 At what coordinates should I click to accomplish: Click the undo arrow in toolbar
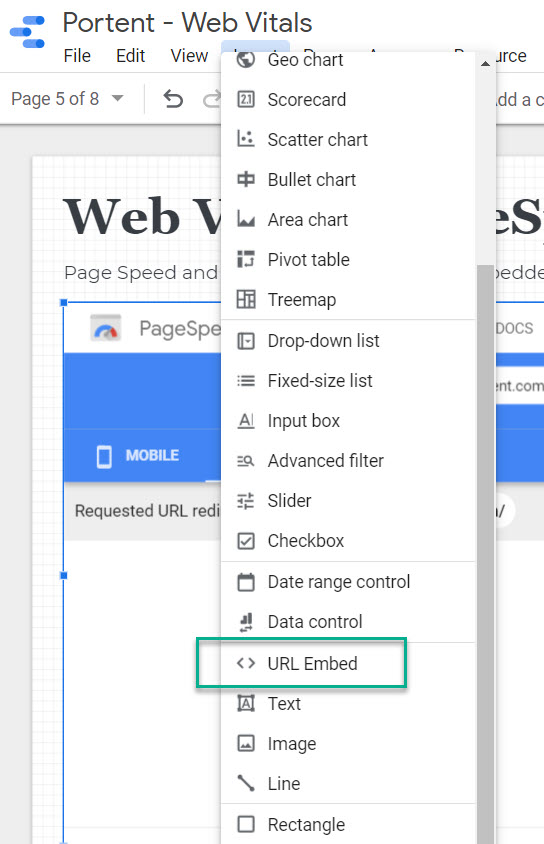click(173, 99)
